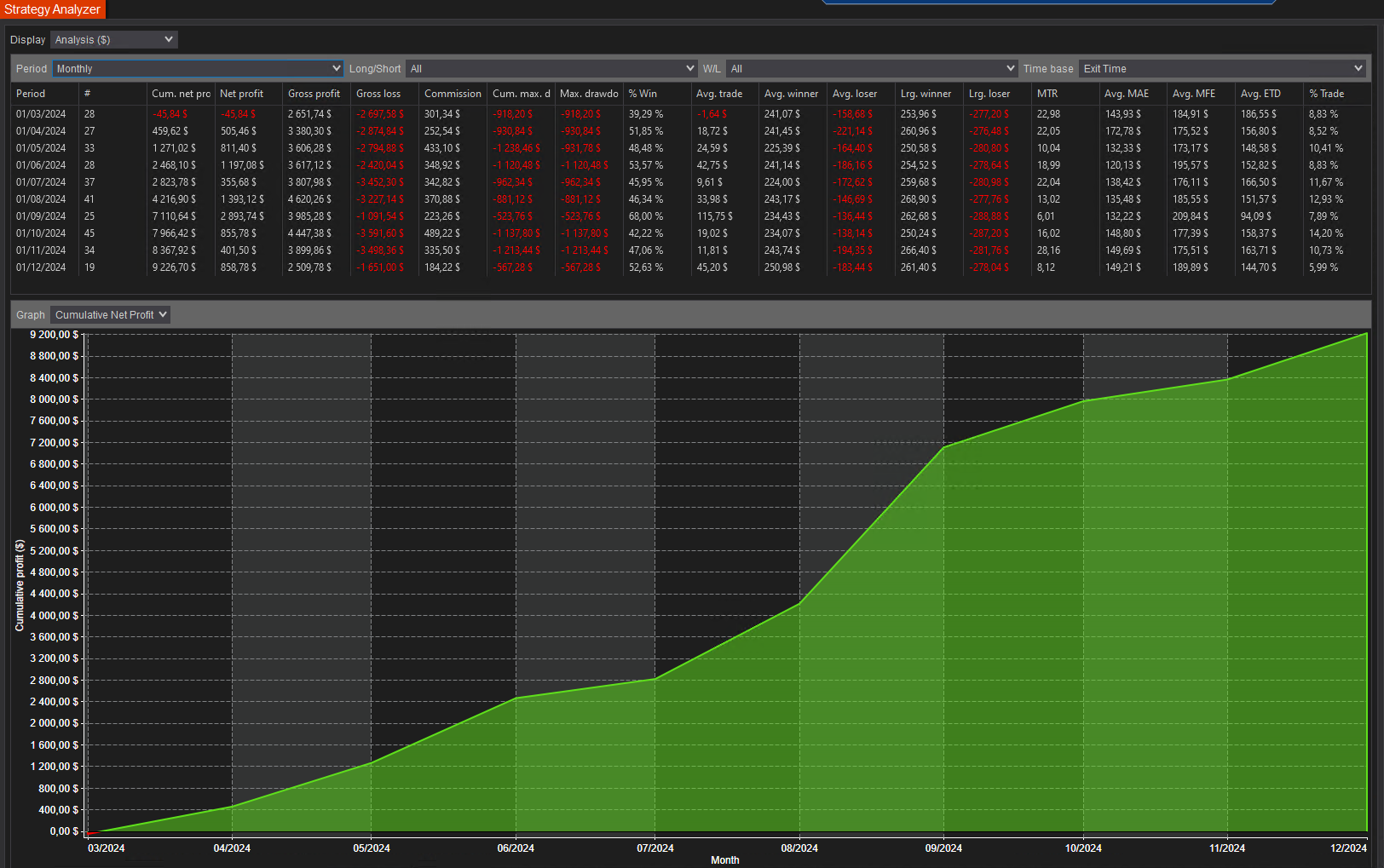Select the 01/10/2024 period row
The width and height of the screenshot is (1384, 868).
pos(691,233)
